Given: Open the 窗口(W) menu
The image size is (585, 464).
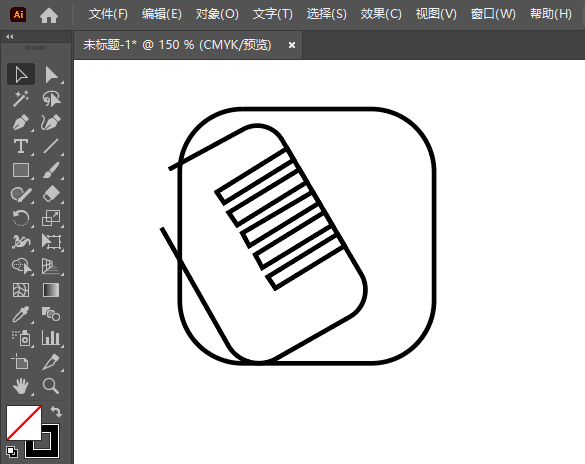Looking at the screenshot, I should click(493, 14).
